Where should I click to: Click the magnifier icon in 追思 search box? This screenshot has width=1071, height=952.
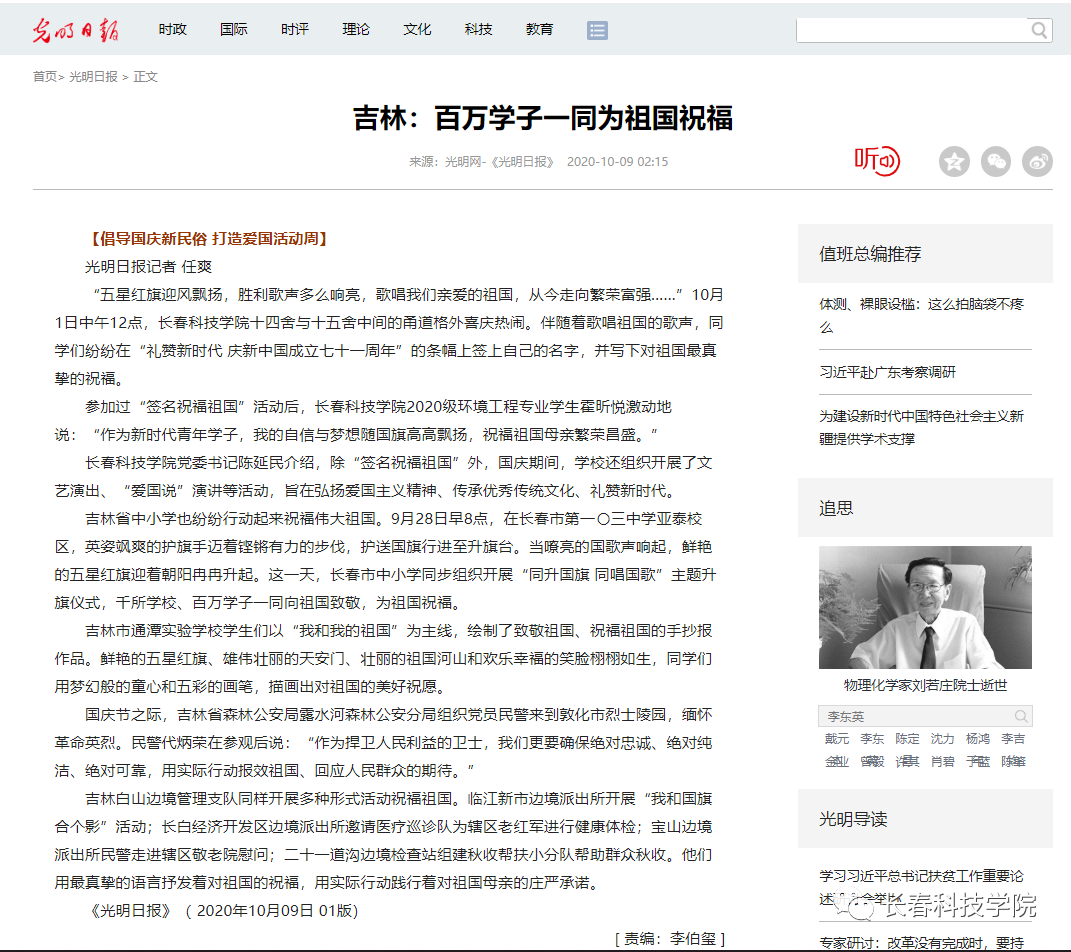[1021, 716]
